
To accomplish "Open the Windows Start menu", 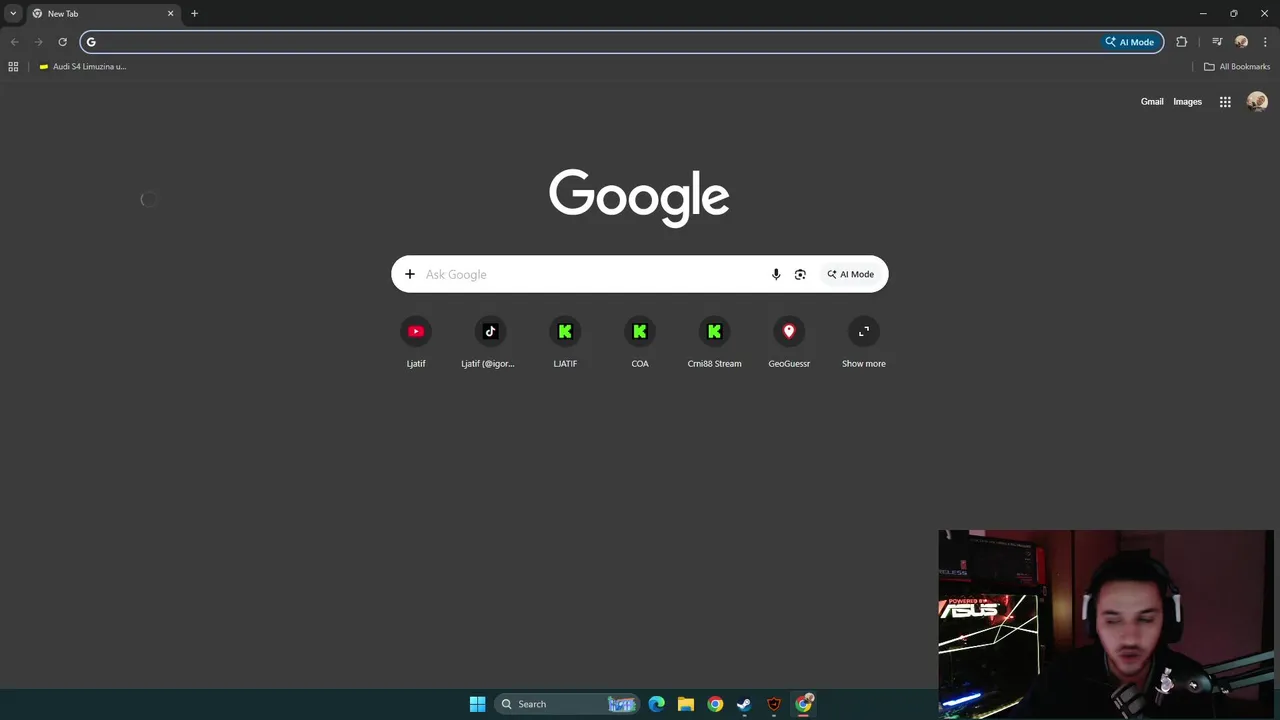I will pos(477,704).
